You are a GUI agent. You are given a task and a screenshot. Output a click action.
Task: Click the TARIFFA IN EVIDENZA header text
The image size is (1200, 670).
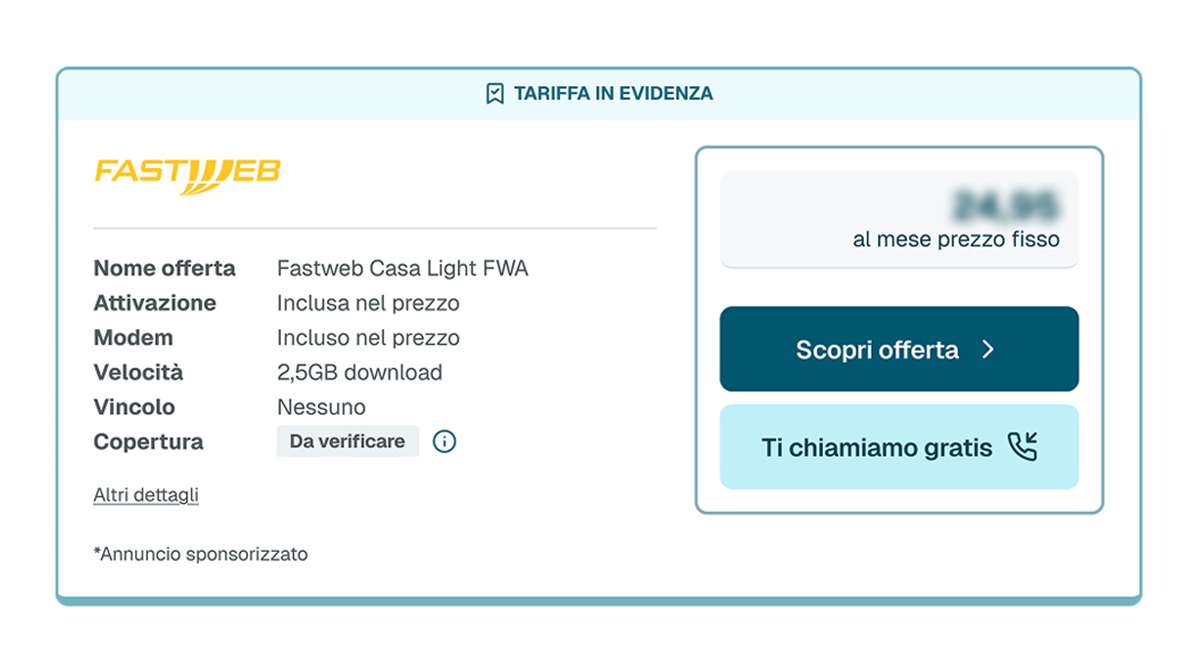(x=613, y=94)
